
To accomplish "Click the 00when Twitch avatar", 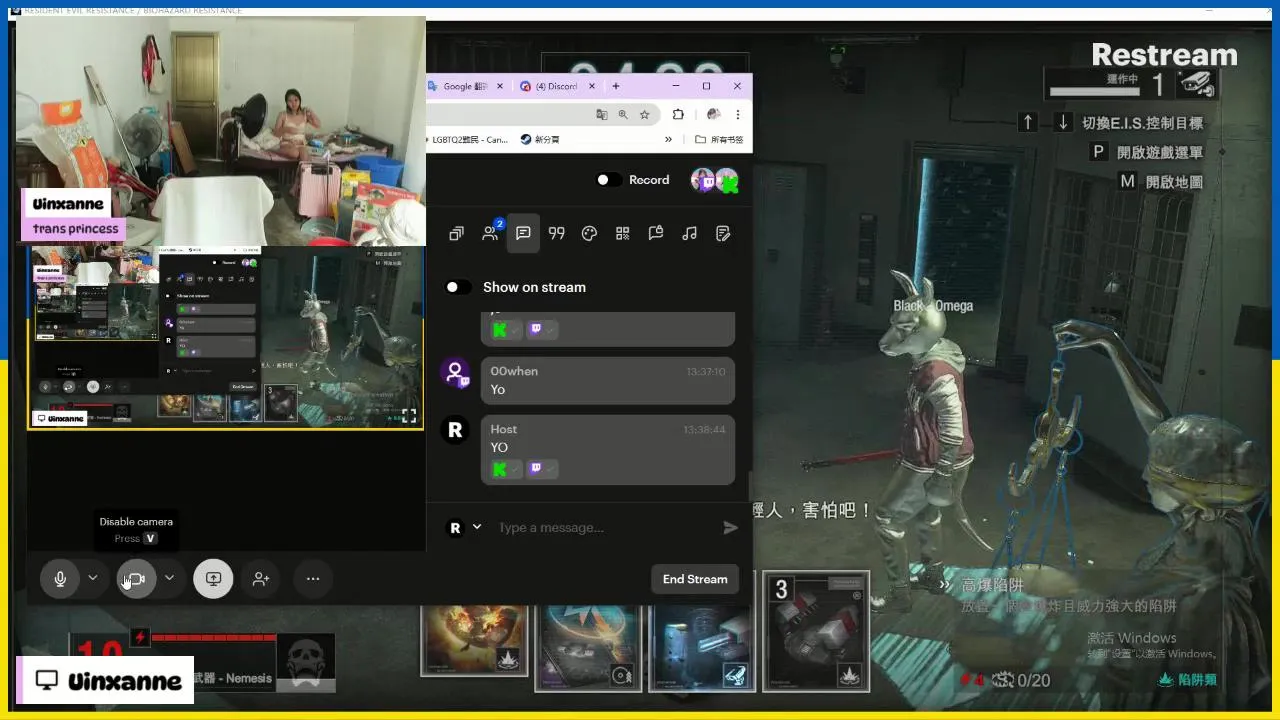I will point(456,373).
